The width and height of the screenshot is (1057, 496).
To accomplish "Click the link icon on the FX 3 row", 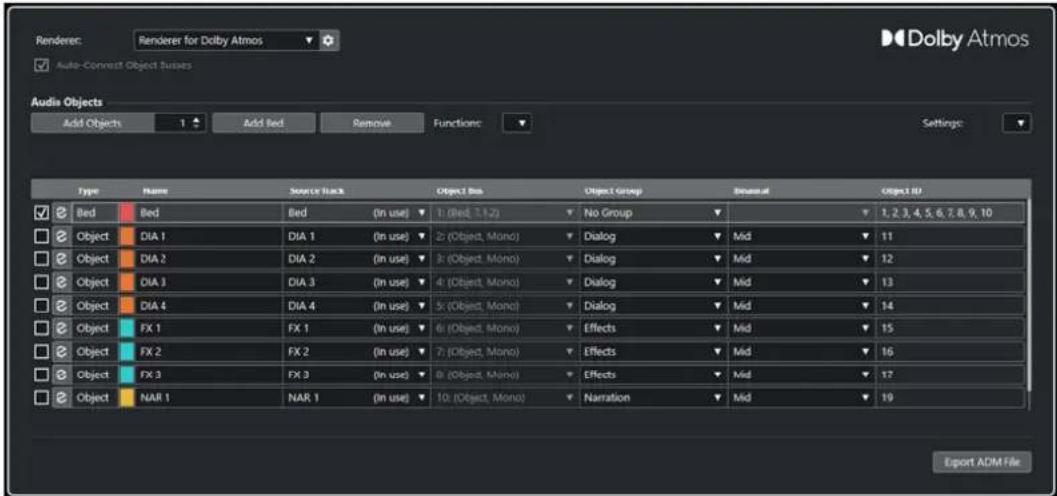I will (x=62, y=374).
